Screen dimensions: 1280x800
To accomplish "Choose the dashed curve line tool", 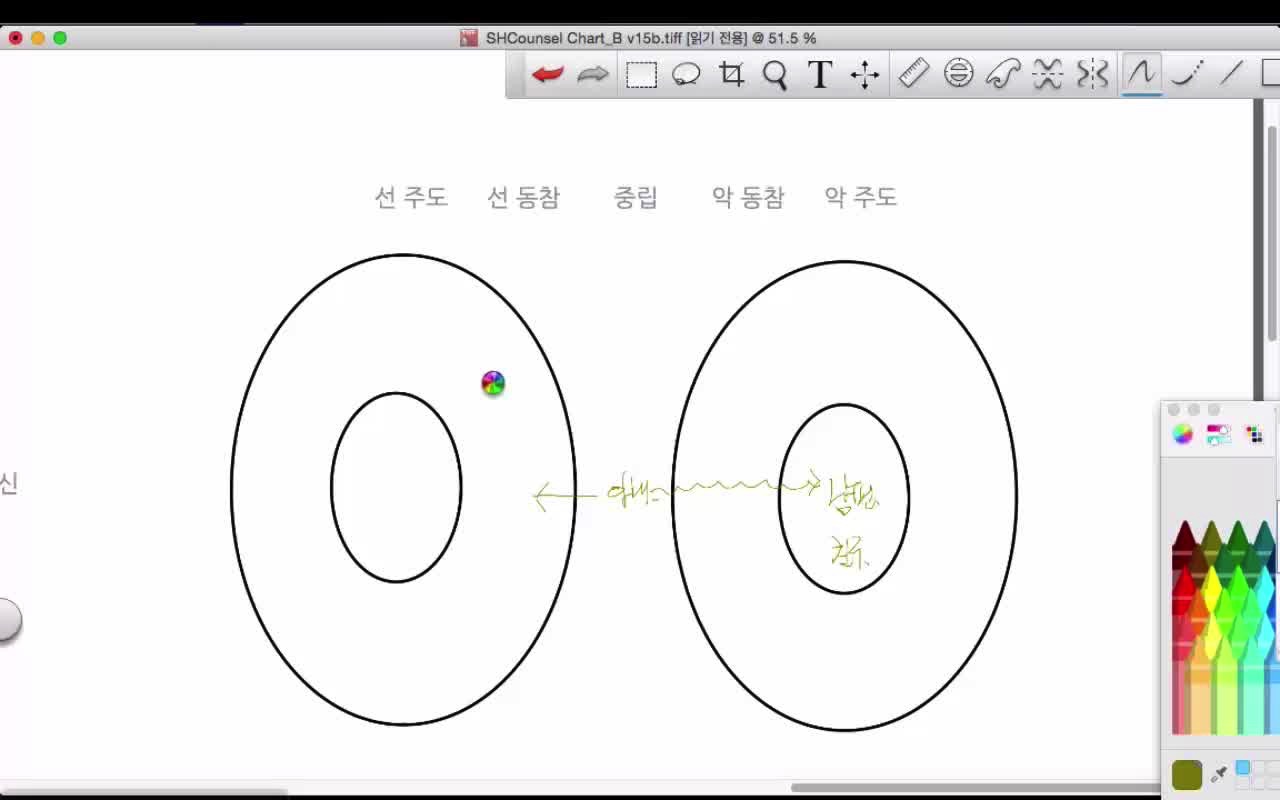I will pyautogui.click(x=1187, y=73).
